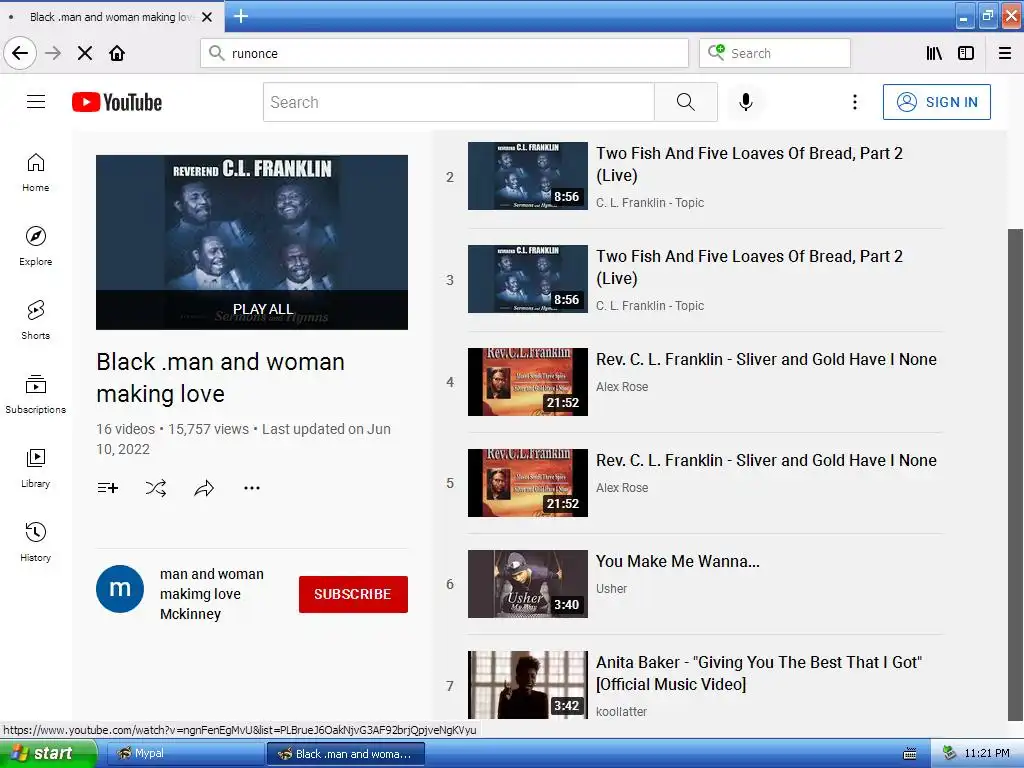Open C. L. Franklin - Topic channel on video 3
This screenshot has width=1024, height=768.
(x=650, y=306)
